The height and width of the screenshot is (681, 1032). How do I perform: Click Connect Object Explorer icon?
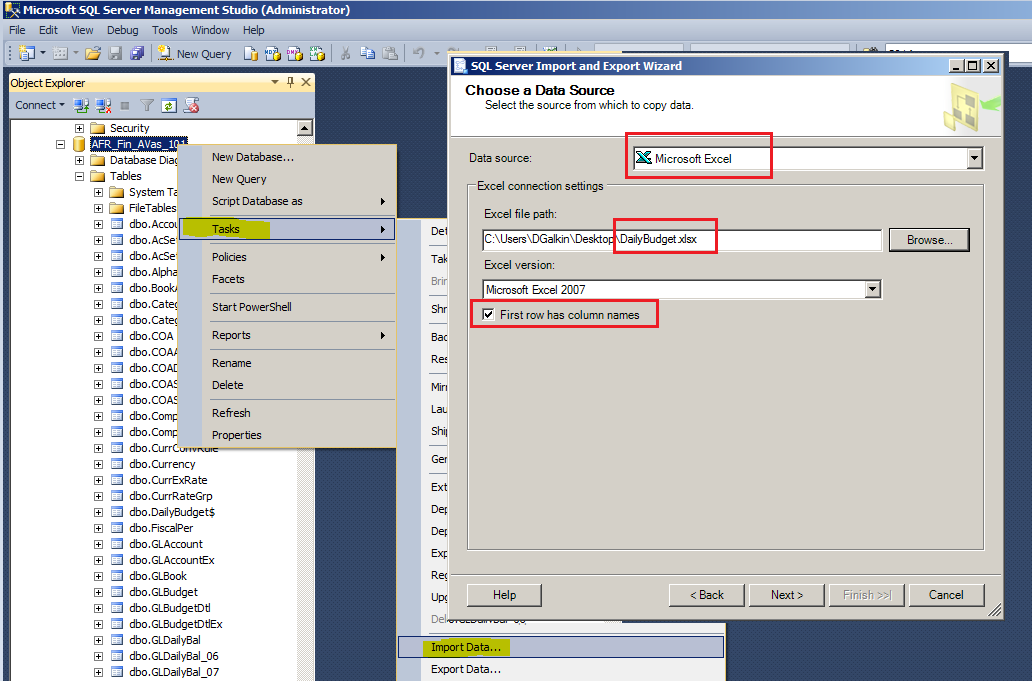81,105
